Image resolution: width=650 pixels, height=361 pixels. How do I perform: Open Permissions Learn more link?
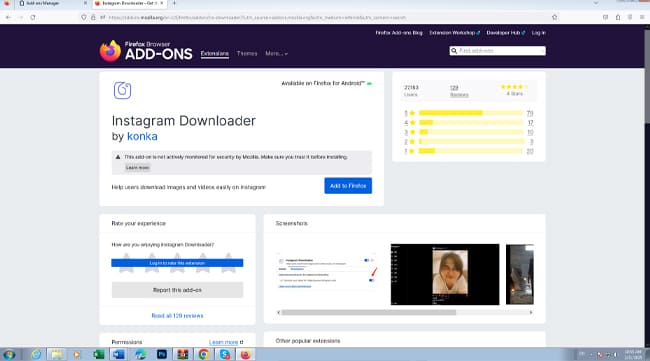226,342
